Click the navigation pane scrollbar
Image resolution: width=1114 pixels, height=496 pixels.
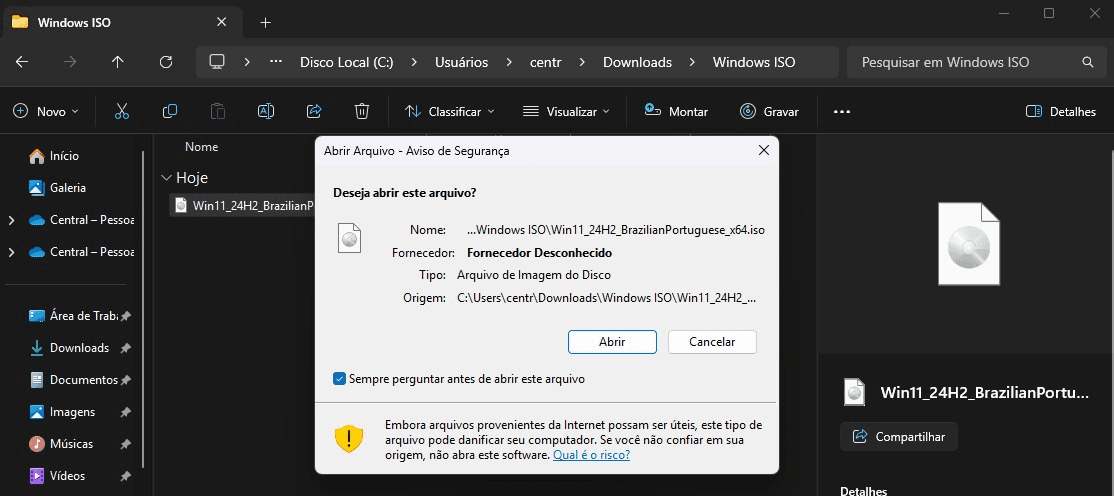pos(144,309)
